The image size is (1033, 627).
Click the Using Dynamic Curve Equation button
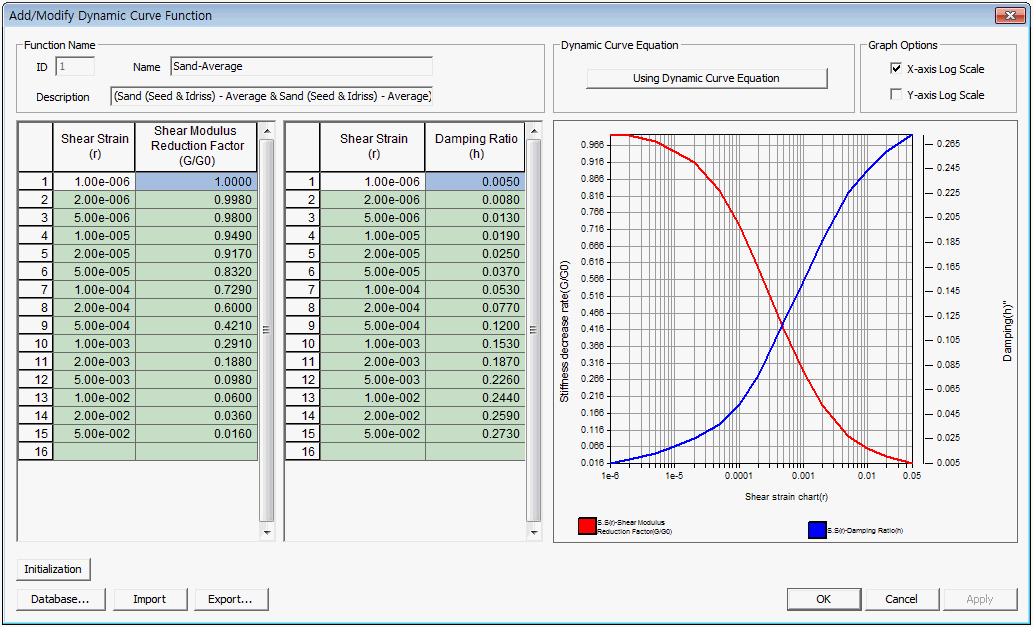(x=706, y=78)
